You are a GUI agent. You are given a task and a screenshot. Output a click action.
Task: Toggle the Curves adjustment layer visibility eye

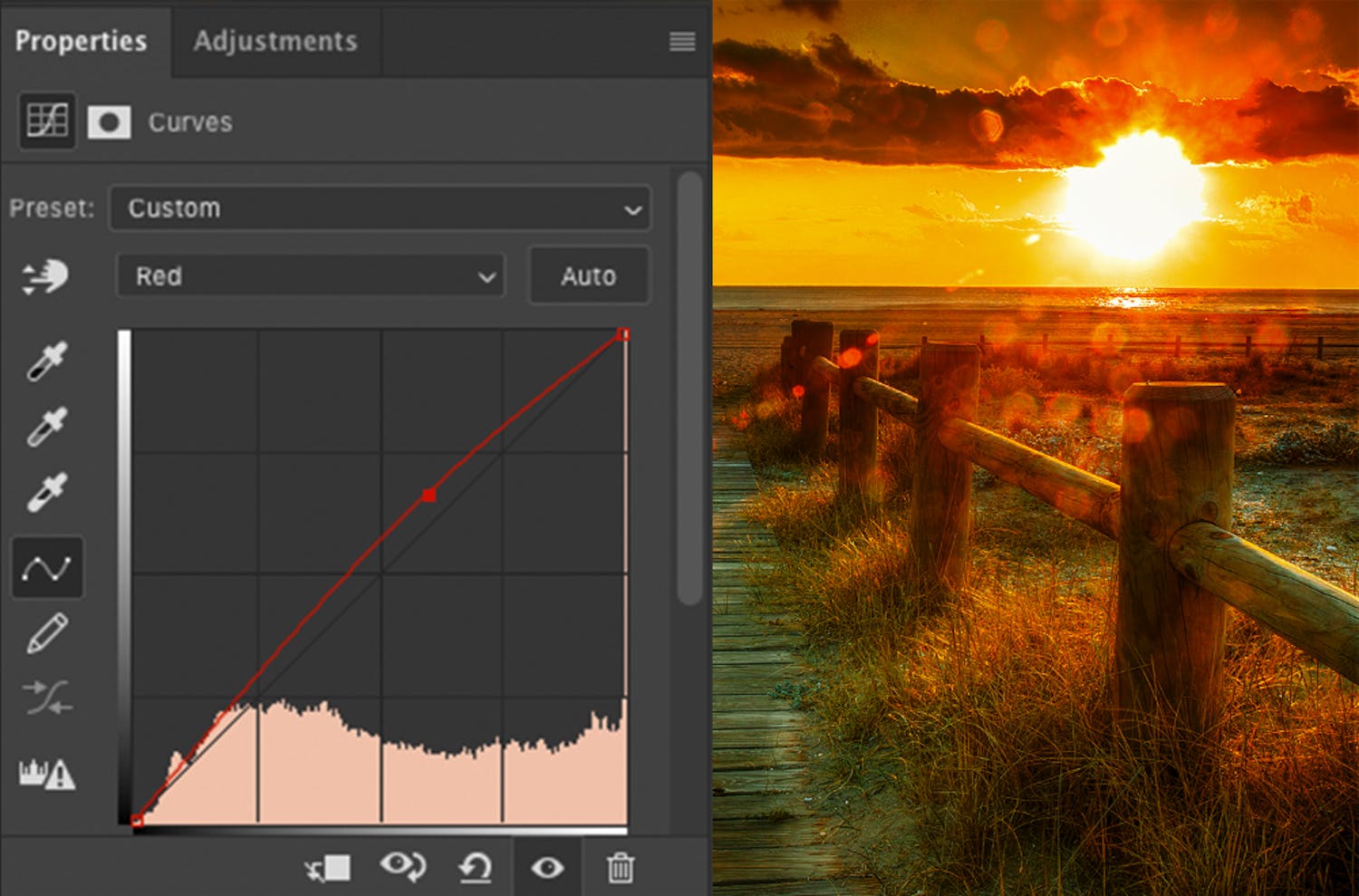click(547, 866)
